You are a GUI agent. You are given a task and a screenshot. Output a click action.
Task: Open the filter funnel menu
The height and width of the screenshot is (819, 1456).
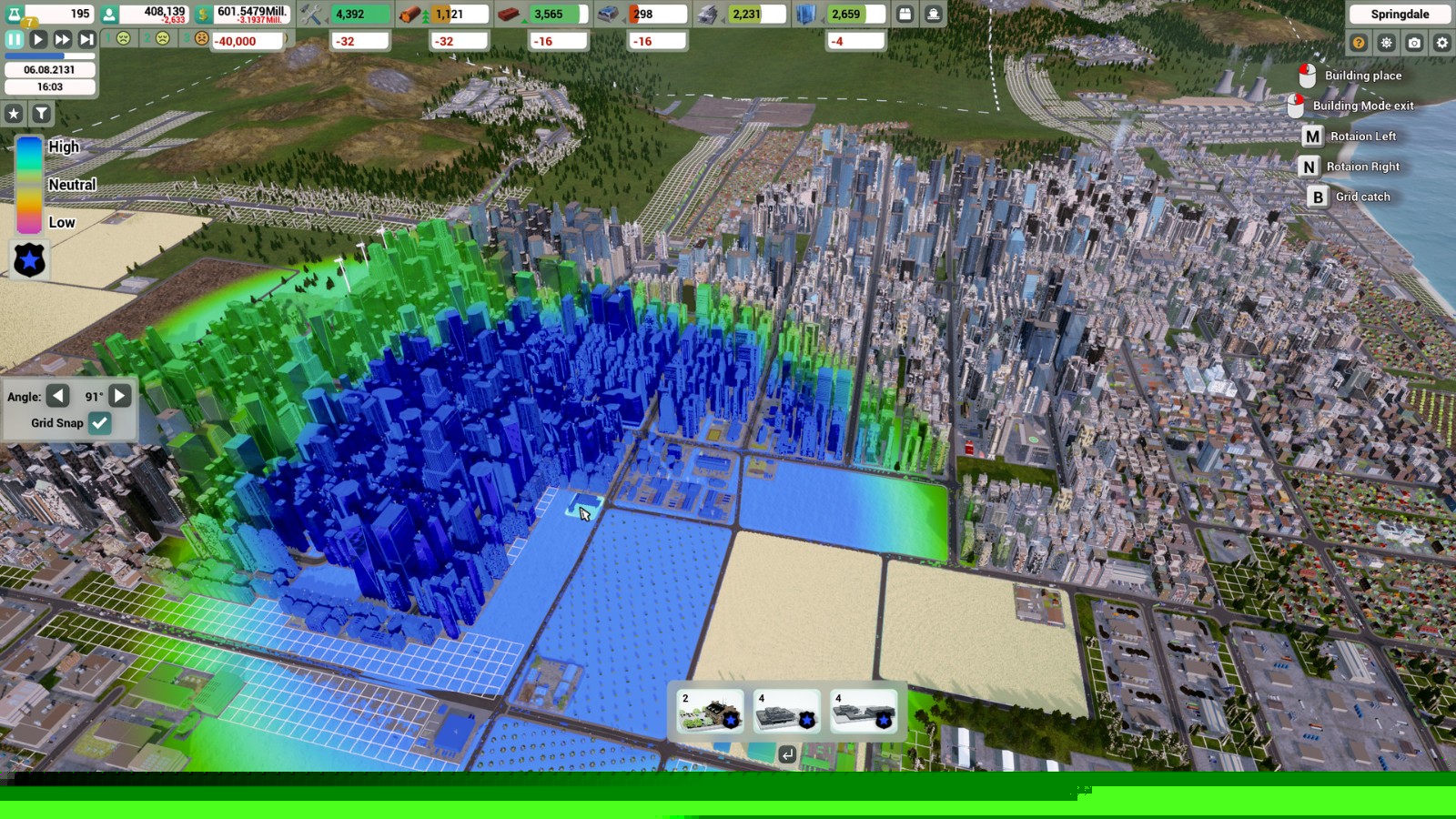(42, 114)
